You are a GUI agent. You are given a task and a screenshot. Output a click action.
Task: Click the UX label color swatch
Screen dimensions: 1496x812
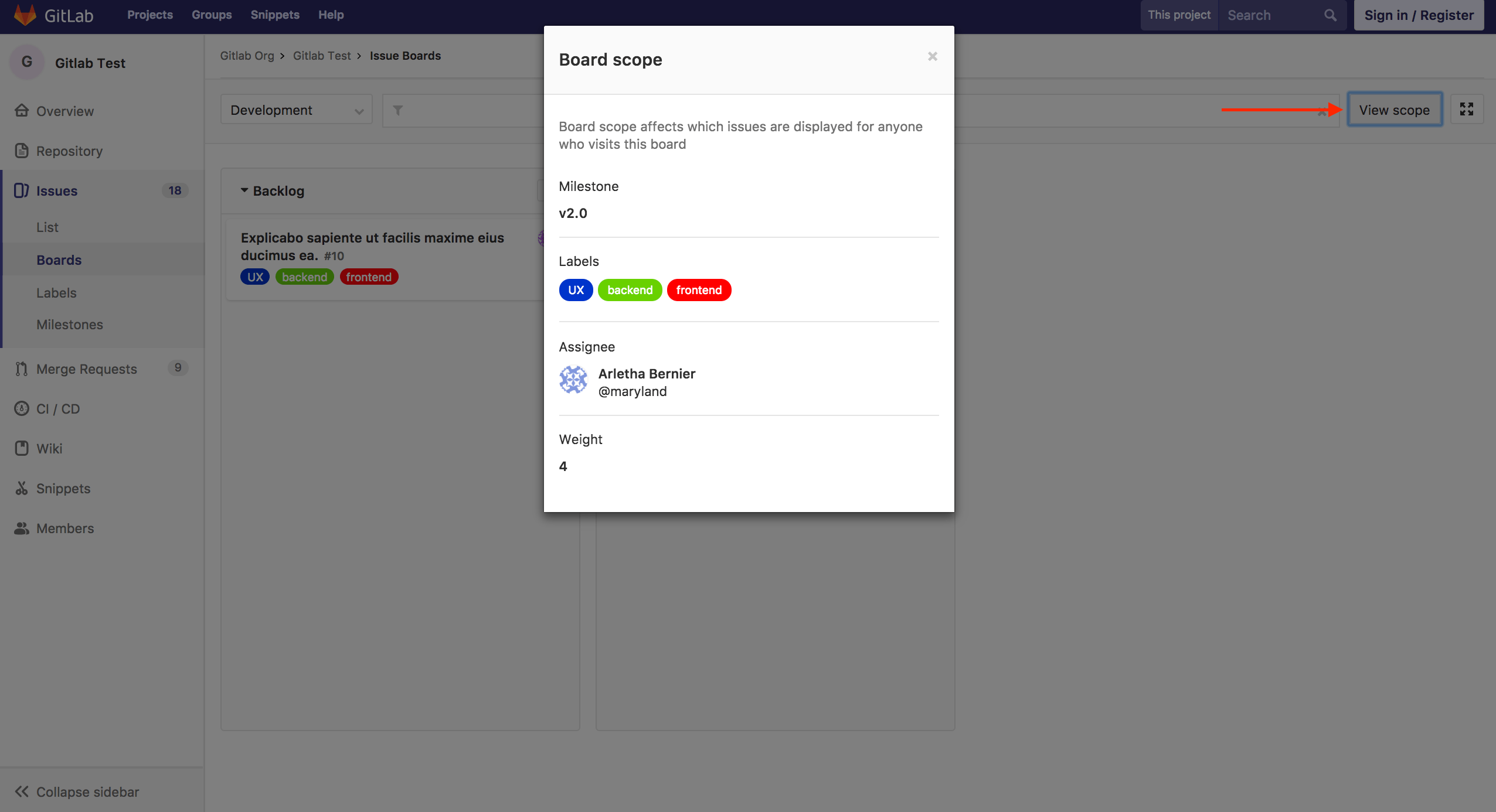pos(575,290)
